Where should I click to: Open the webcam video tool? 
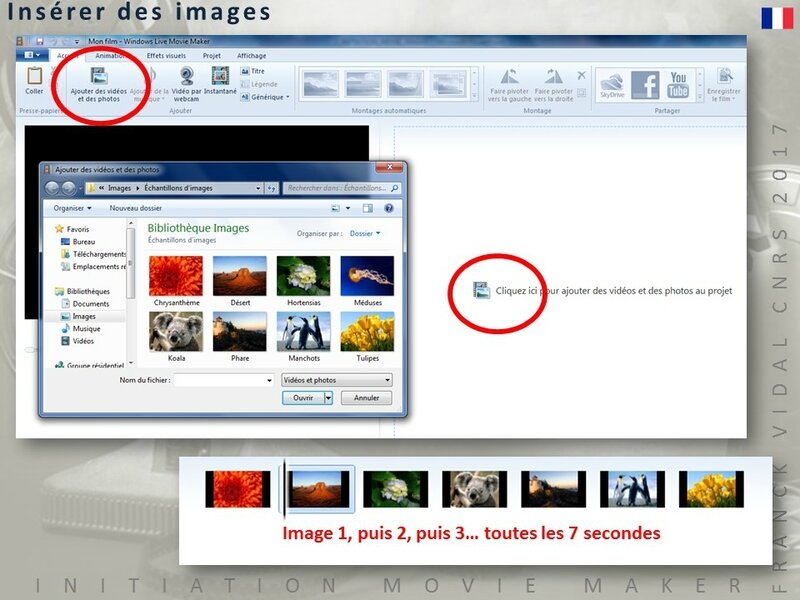186,78
